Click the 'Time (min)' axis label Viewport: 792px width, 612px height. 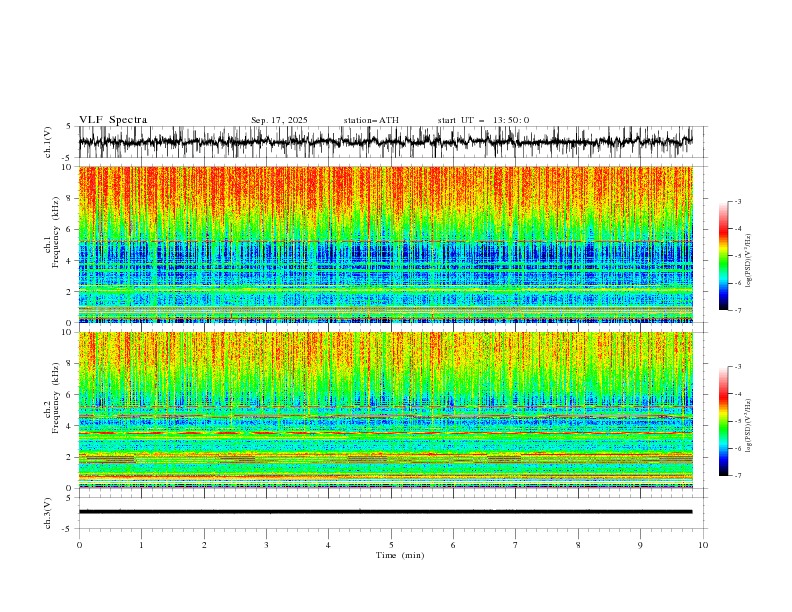[400, 555]
